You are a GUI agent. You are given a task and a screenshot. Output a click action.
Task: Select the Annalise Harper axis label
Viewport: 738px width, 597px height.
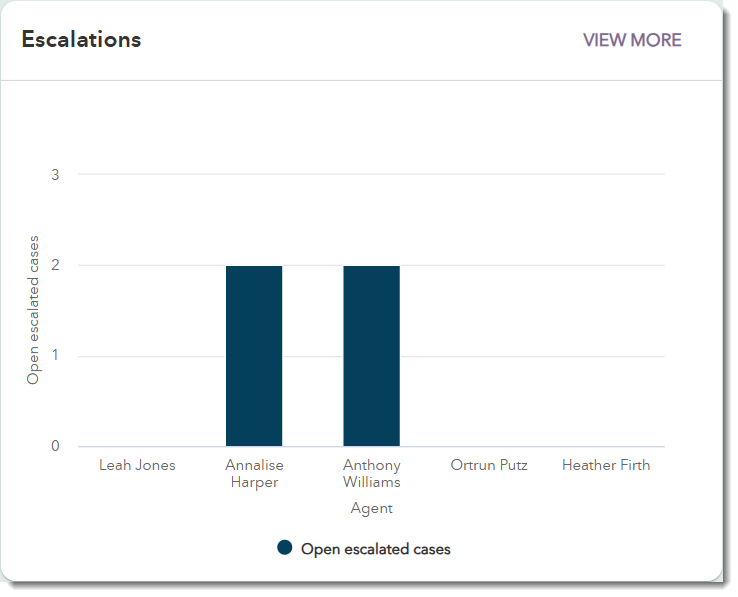(x=254, y=474)
